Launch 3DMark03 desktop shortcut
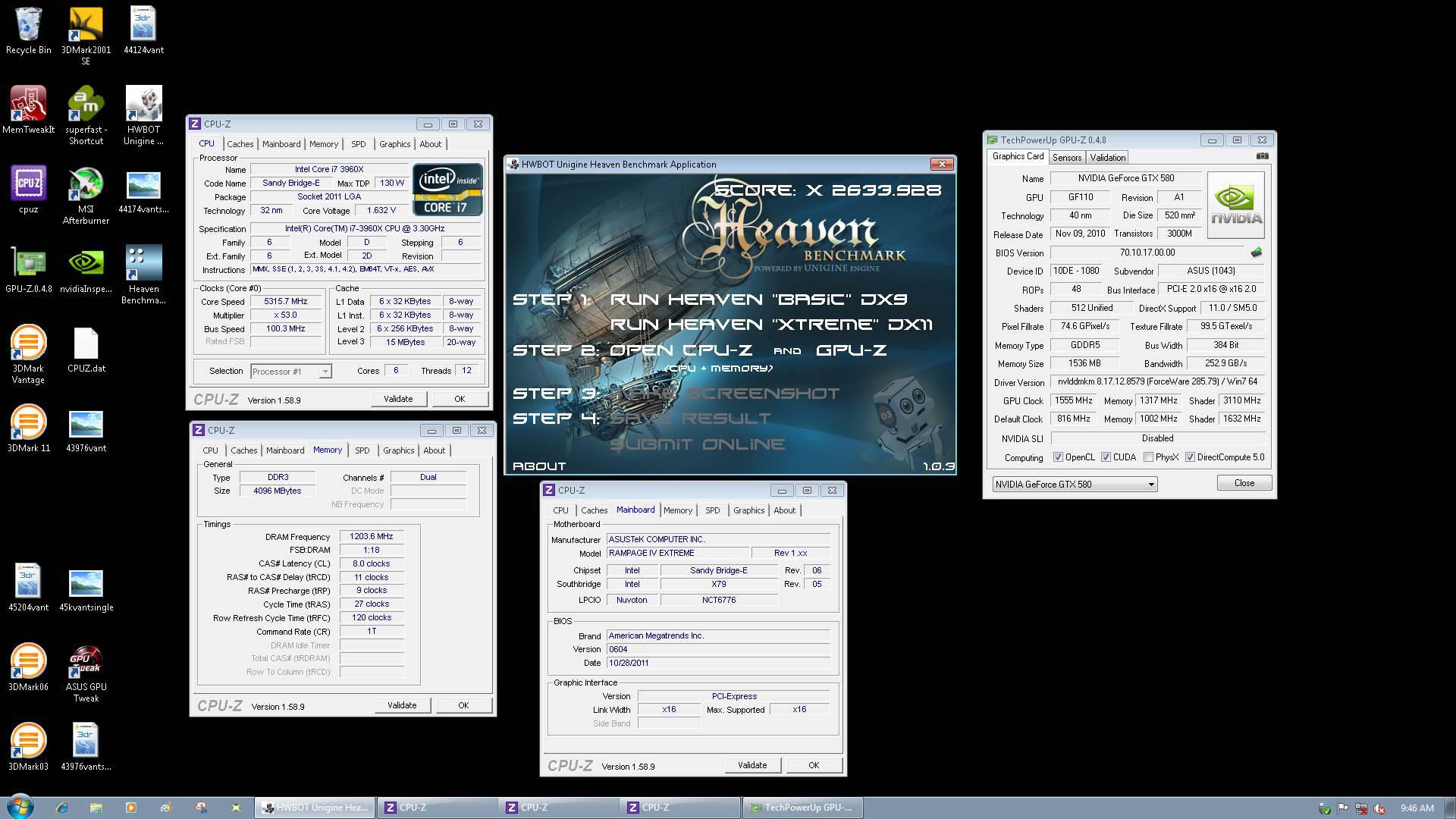The width and height of the screenshot is (1456, 819). [x=29, y=747]
